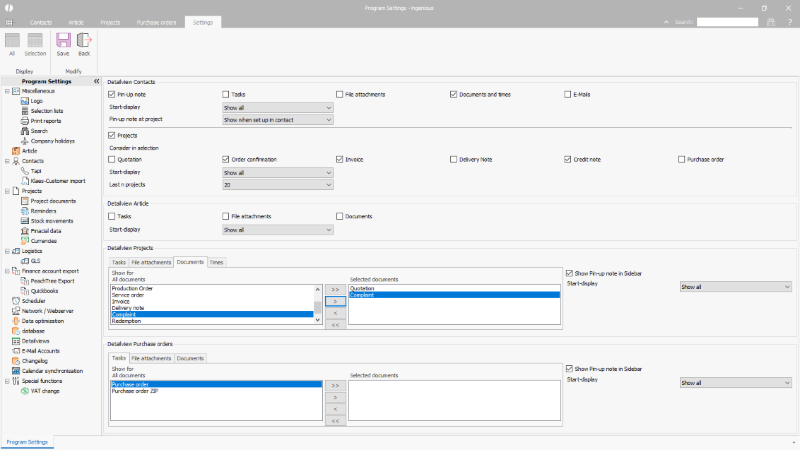The height and width of the screenshot is (450, 800).
Task: Click the add-all >> button for Projects documents
Action: [x=334, y=288]
